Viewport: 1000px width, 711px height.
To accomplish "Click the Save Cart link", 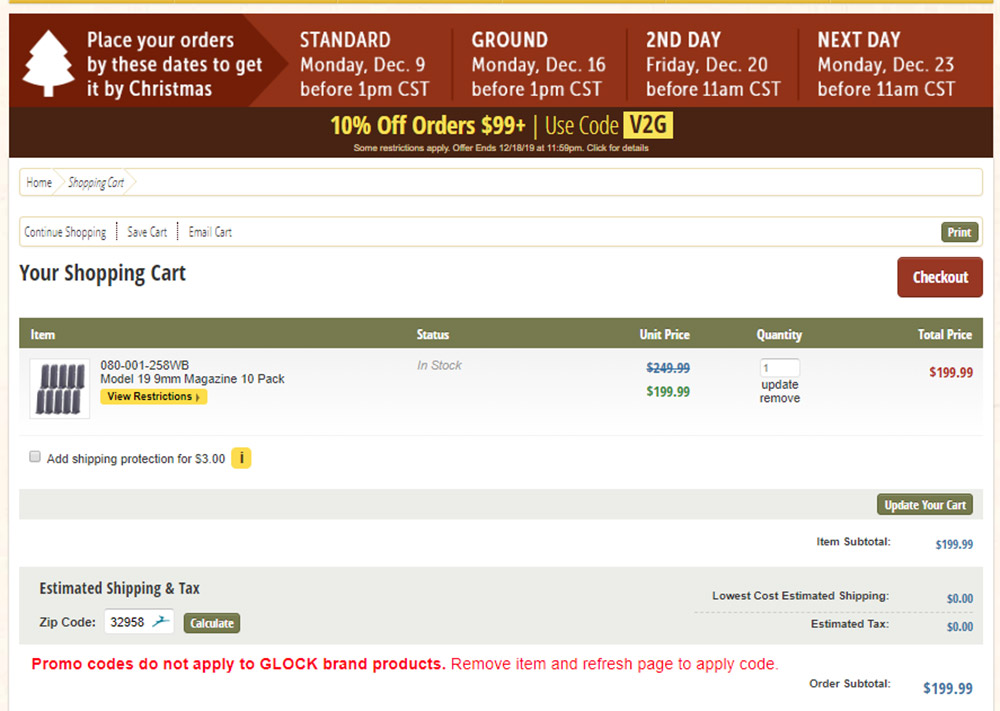I will [147, 232].
